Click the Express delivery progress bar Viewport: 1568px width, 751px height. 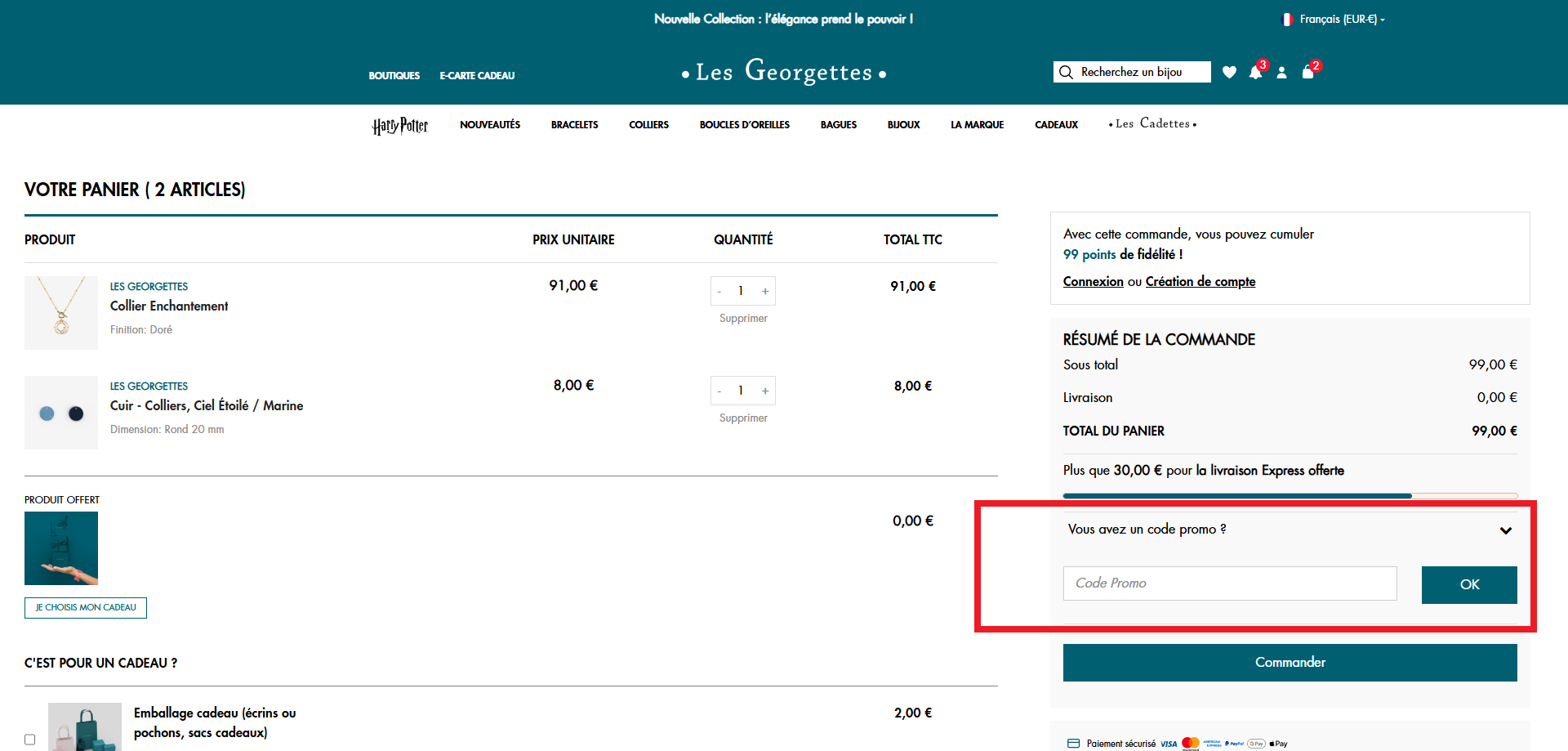1290,496
